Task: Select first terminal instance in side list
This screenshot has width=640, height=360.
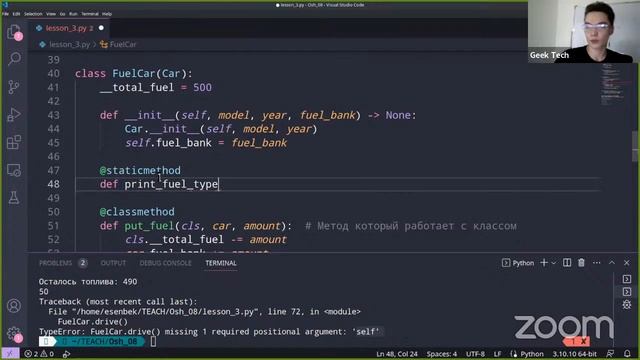Action: [627, 279]
